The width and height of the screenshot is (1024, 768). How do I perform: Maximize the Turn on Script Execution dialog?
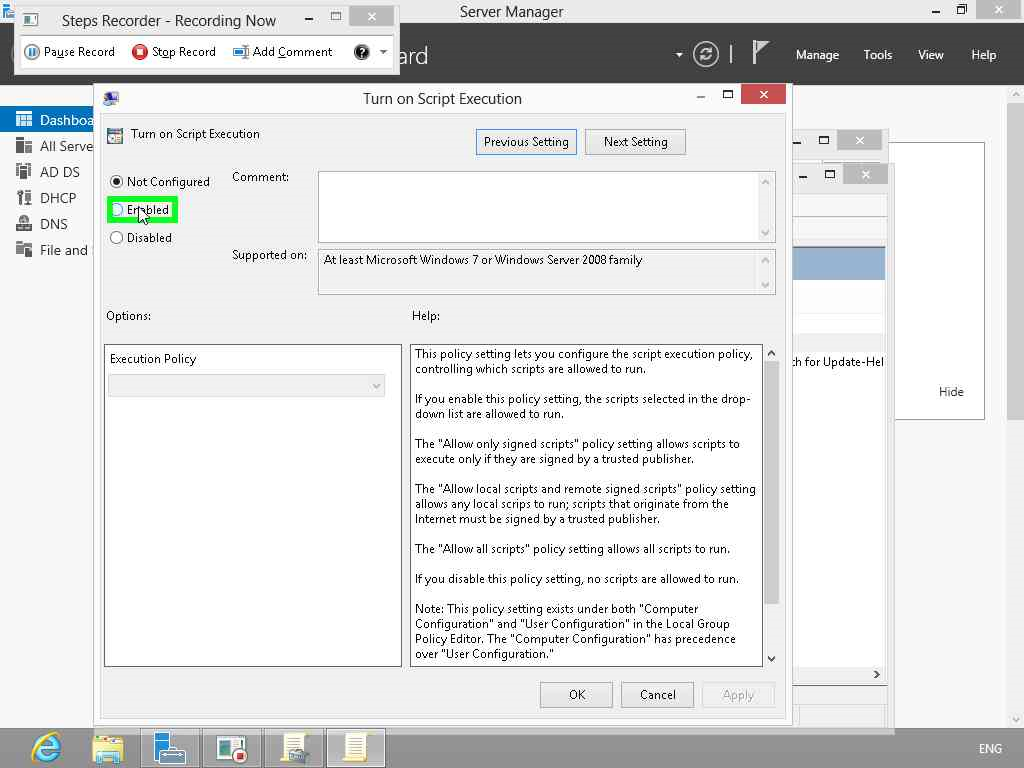[x=728, y=95]
